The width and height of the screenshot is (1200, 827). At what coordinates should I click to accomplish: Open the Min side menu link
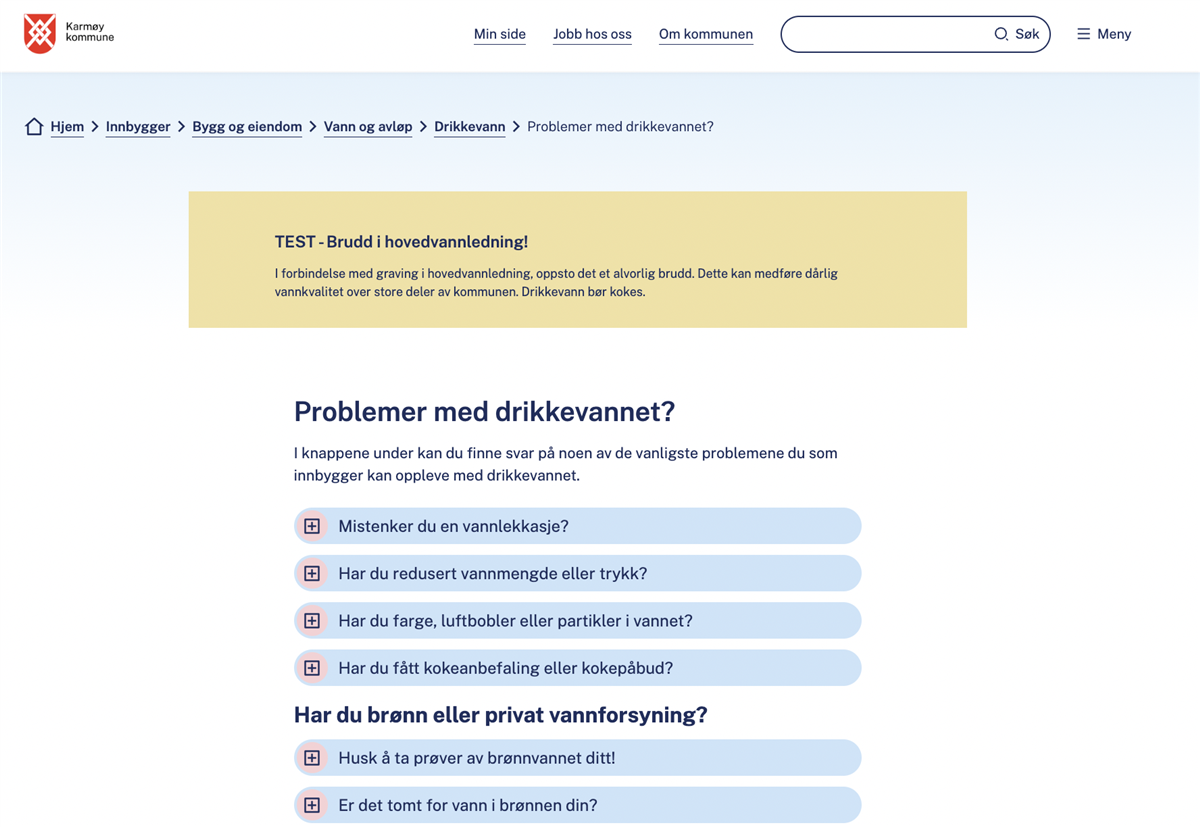pyautogui.click(x=499, y=34)
